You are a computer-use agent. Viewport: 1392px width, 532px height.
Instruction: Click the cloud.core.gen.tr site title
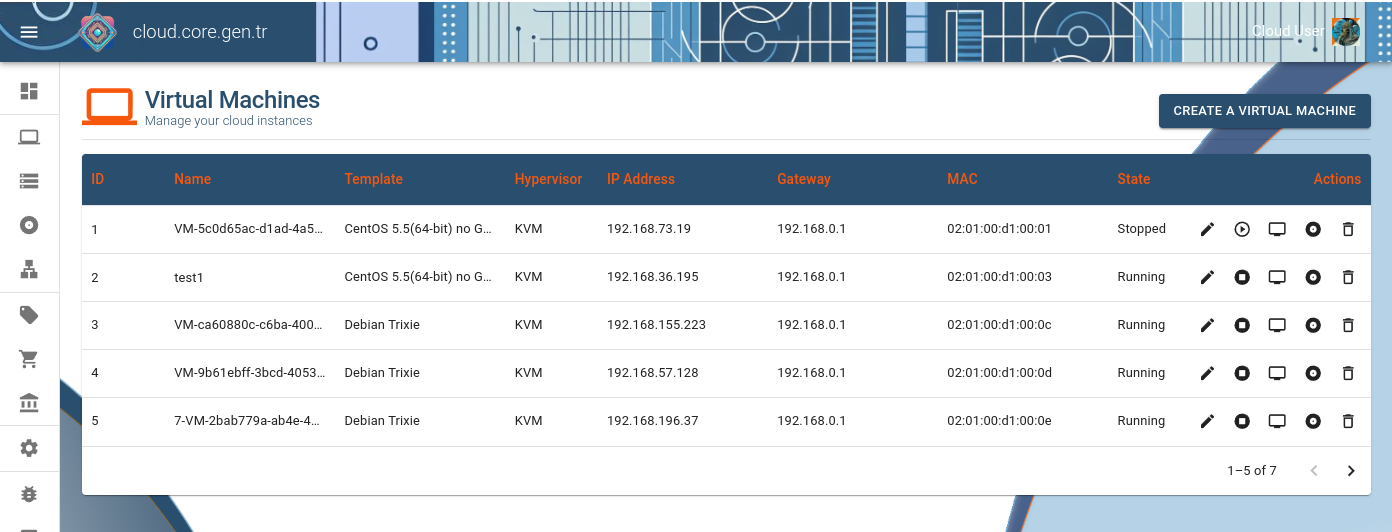pos(200,32)
